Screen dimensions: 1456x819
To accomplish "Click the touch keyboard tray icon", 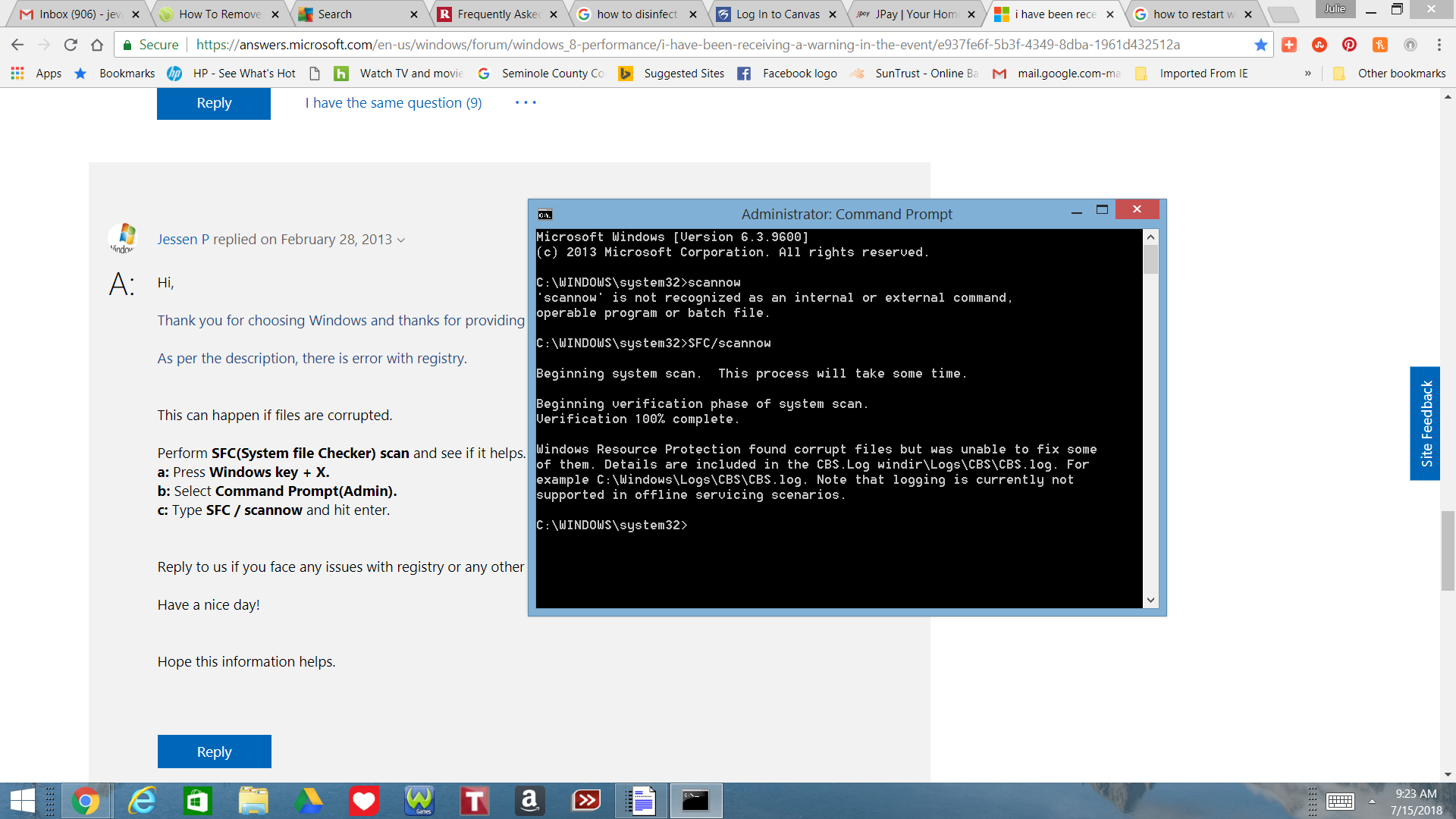I will pos(1340,802).
